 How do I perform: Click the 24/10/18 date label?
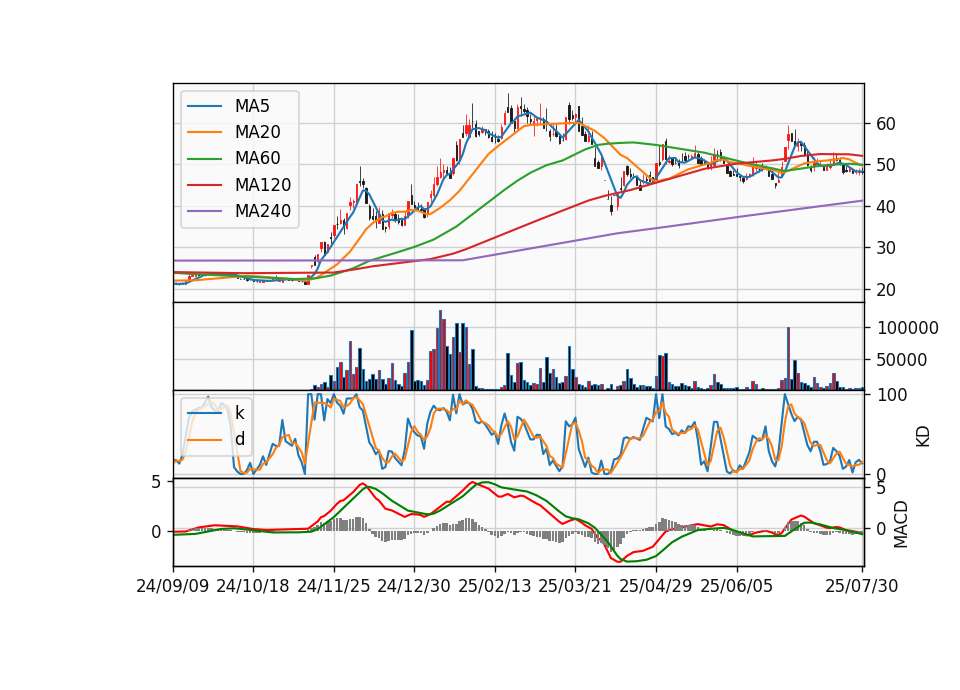click(253, 586)
